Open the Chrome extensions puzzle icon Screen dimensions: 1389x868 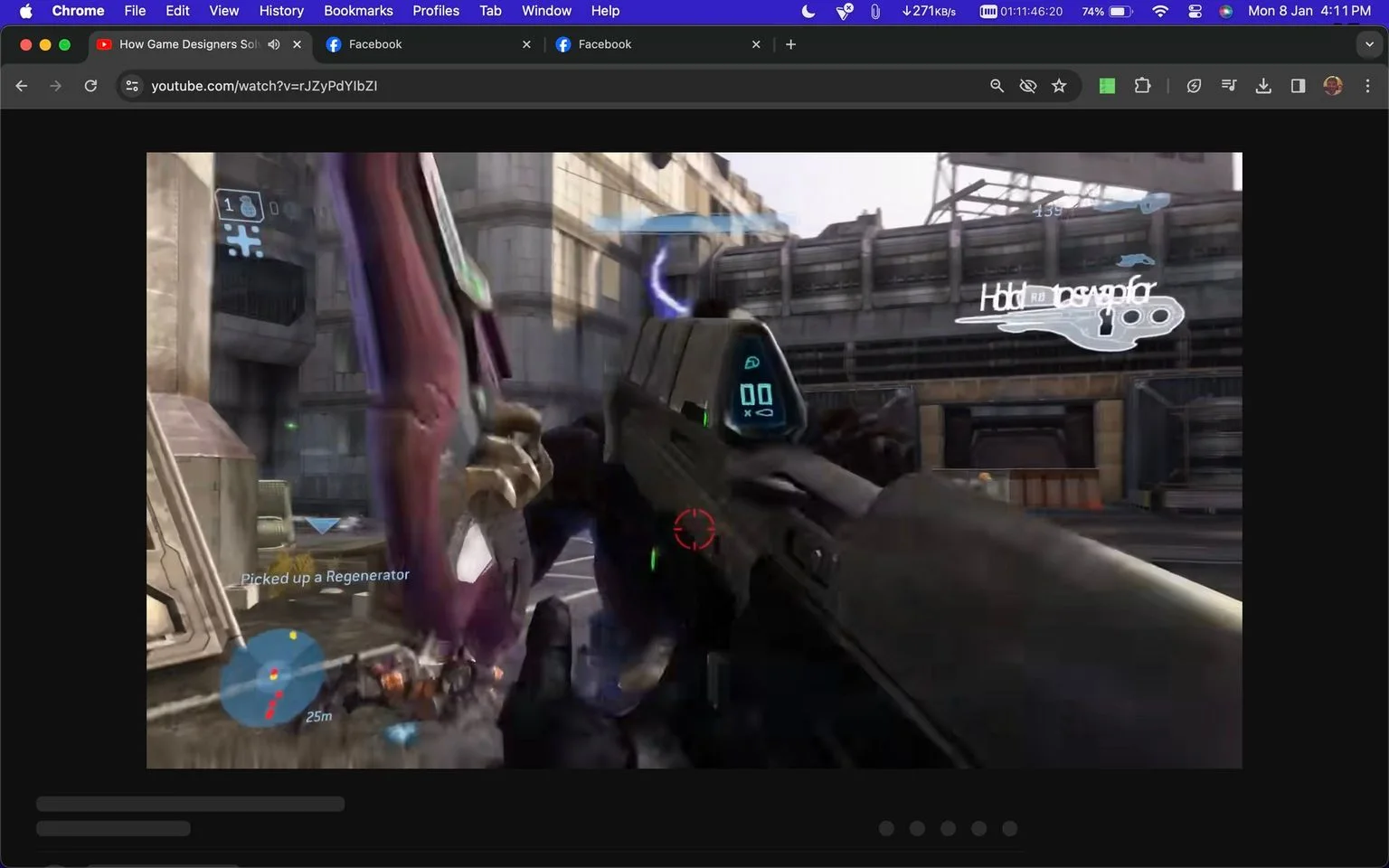pyautogui.click(x=1142, y=86)
